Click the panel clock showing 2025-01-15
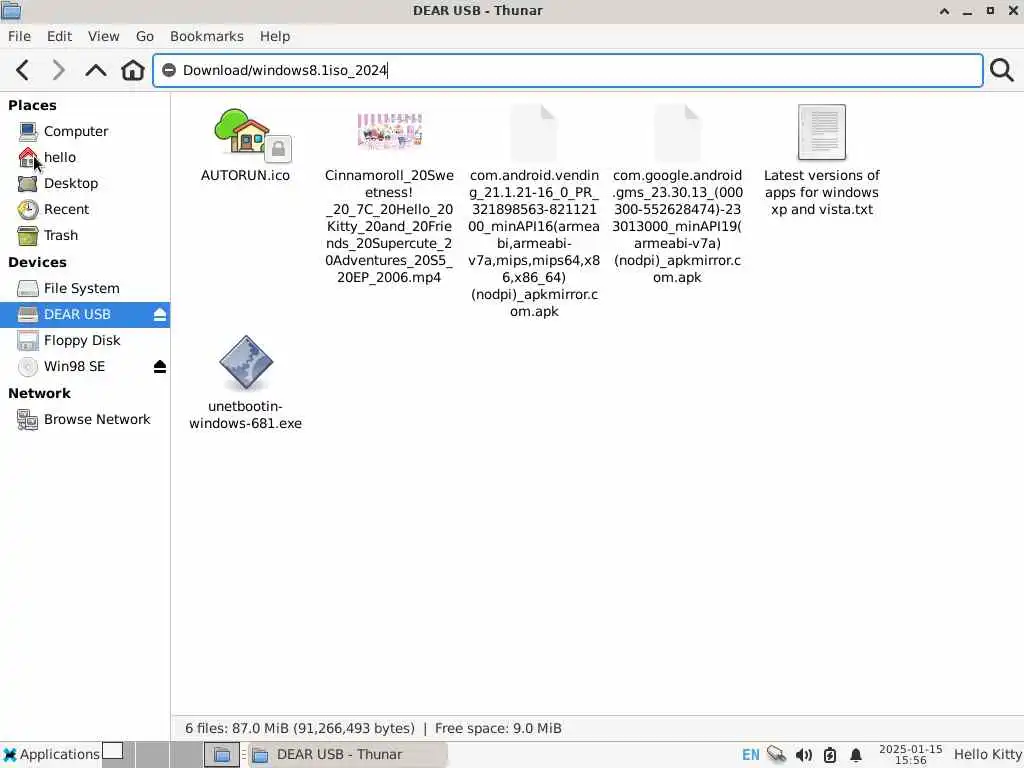1024x768 pixels. (910, 755)
